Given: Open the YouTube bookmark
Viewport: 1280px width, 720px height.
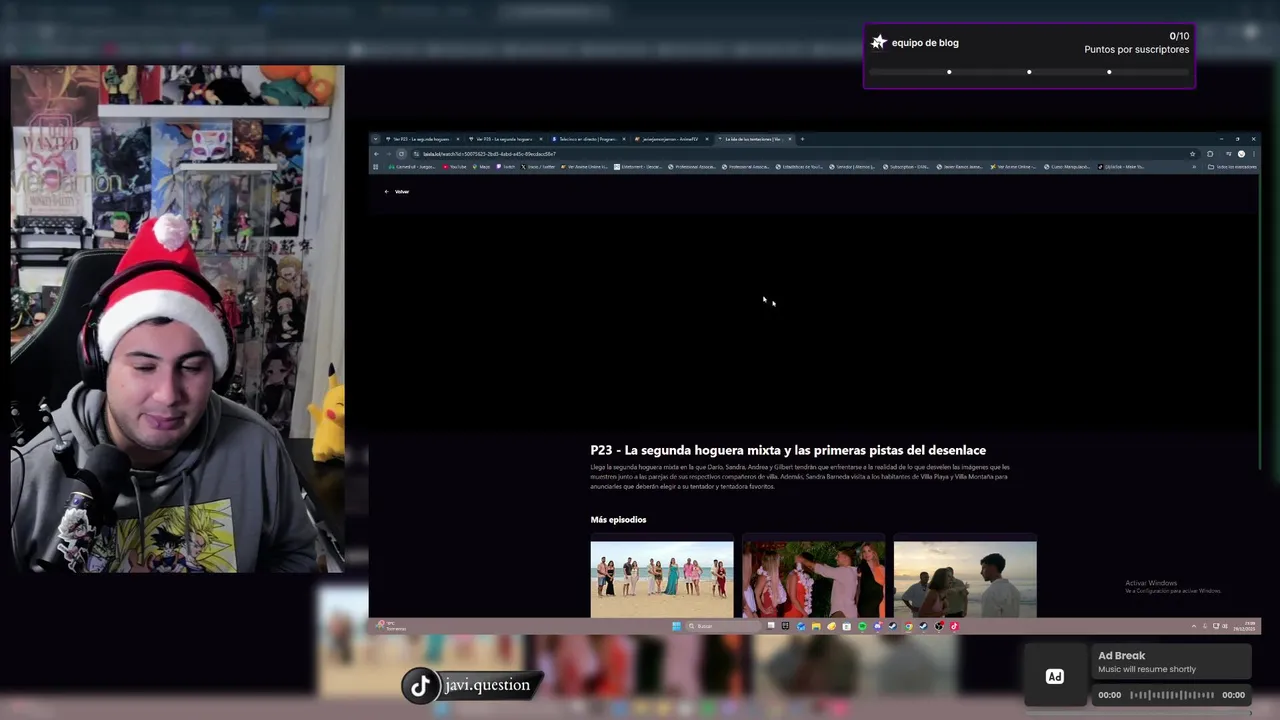Looking at the screenshot, I should click(454, 166).
